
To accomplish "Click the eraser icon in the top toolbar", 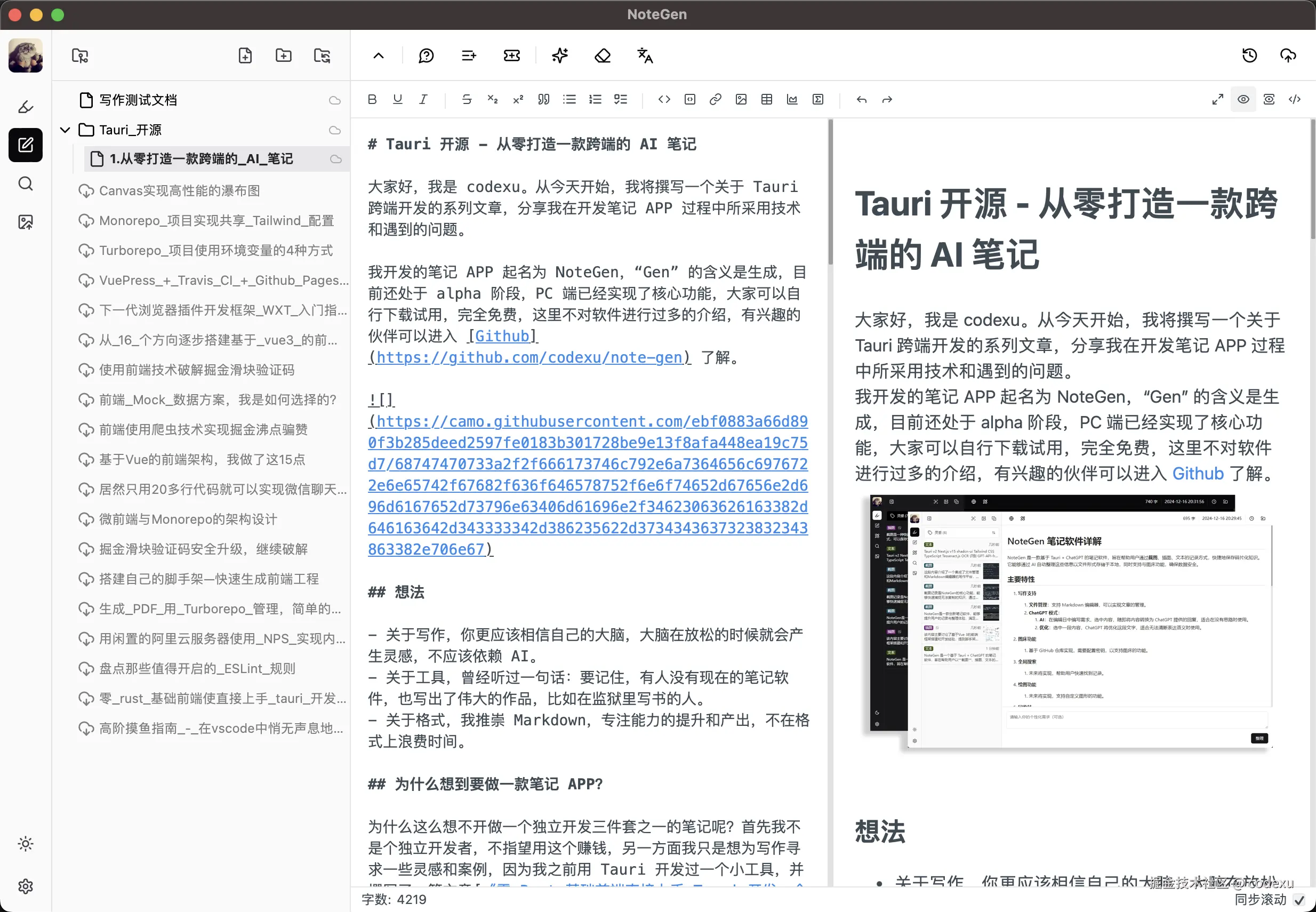I will click(x=603, y=55).
